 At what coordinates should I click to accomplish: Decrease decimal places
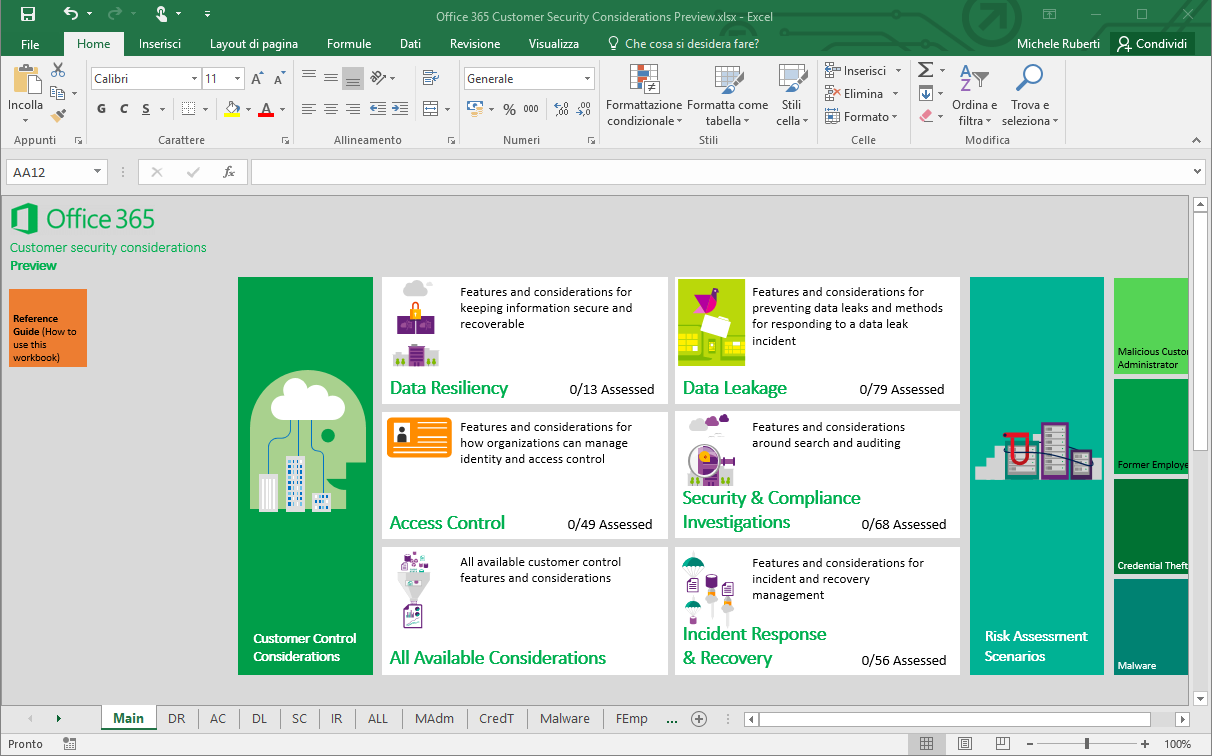(583, 109)
